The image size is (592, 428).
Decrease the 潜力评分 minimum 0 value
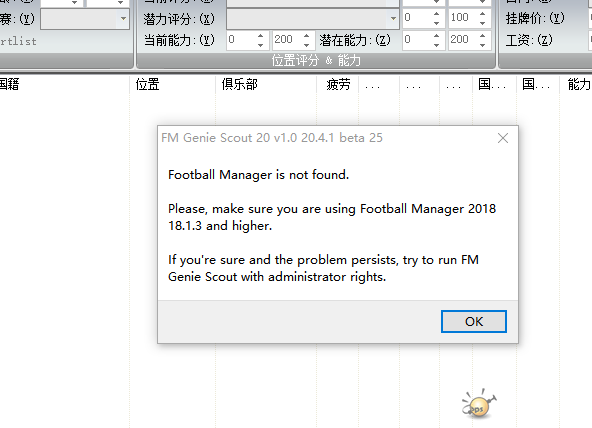436,23
